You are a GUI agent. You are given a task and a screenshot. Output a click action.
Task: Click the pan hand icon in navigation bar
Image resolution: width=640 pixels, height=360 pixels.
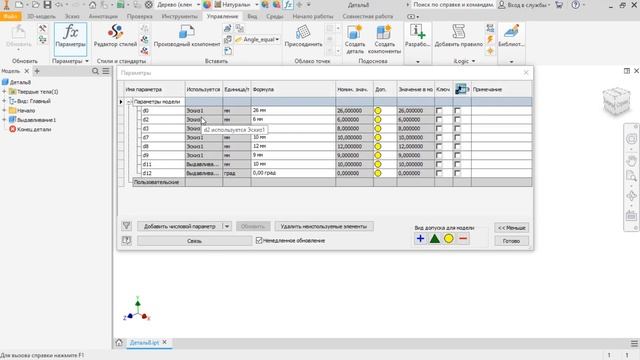coord(631,161)
